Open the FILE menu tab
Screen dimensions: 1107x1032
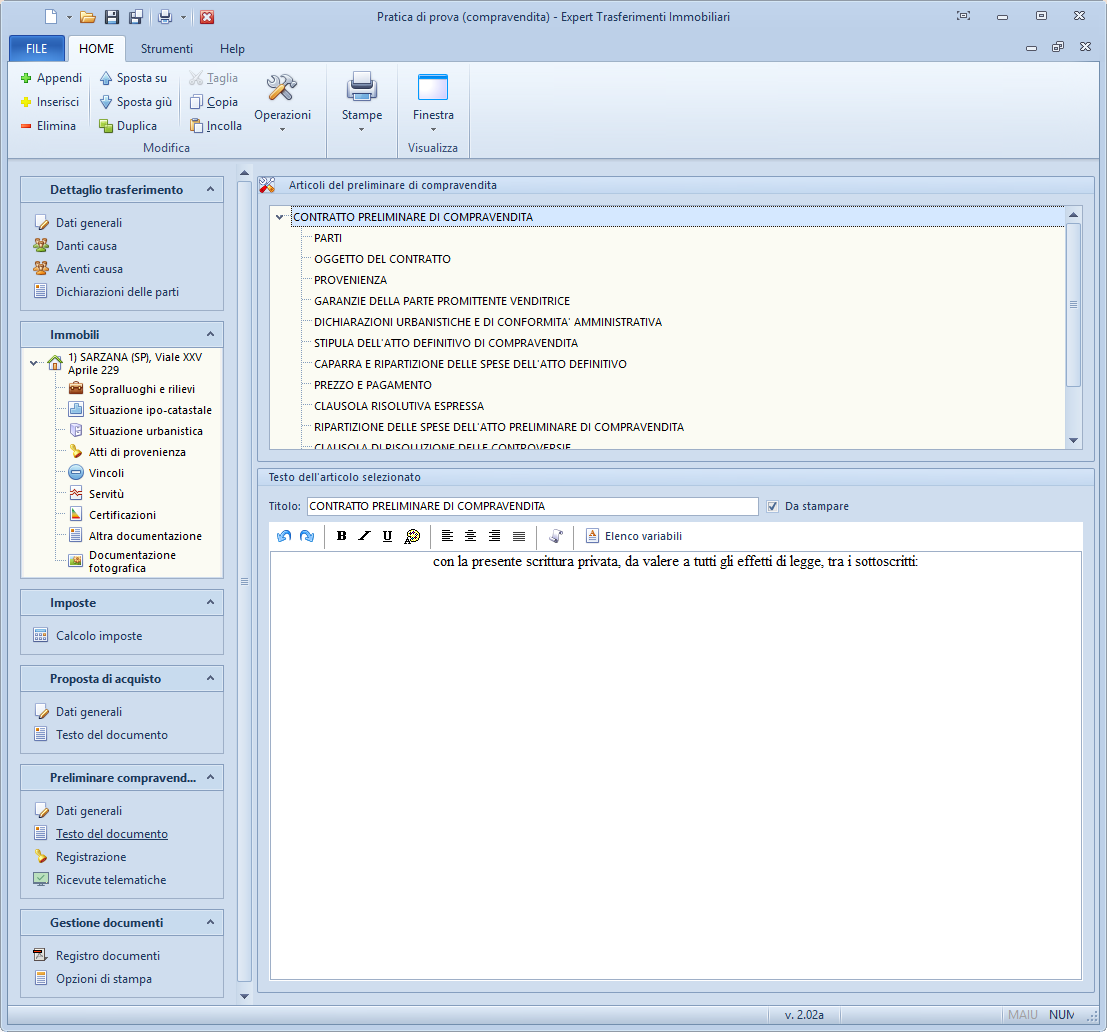pyautogui.click(x=37, y=49)
